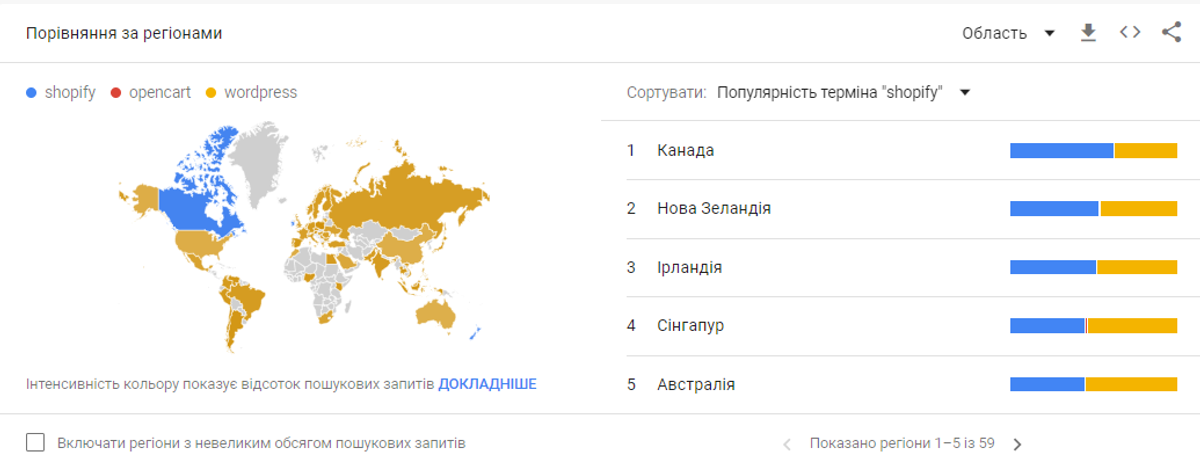Click the Порівняння за регіонами heading

(x=124, y=33)
